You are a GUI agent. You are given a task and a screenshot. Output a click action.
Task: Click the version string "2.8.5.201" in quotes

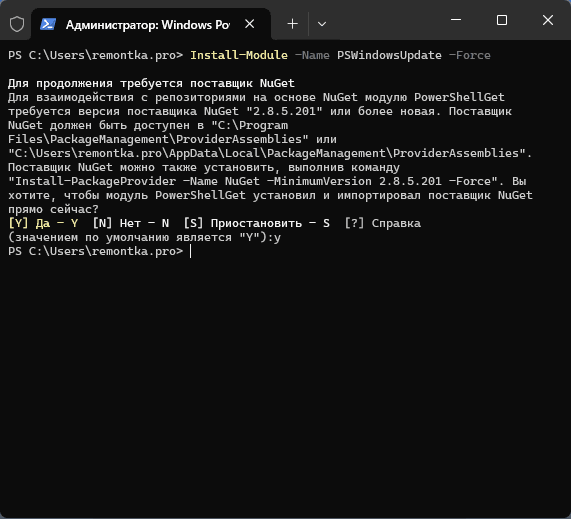point(284,111)
